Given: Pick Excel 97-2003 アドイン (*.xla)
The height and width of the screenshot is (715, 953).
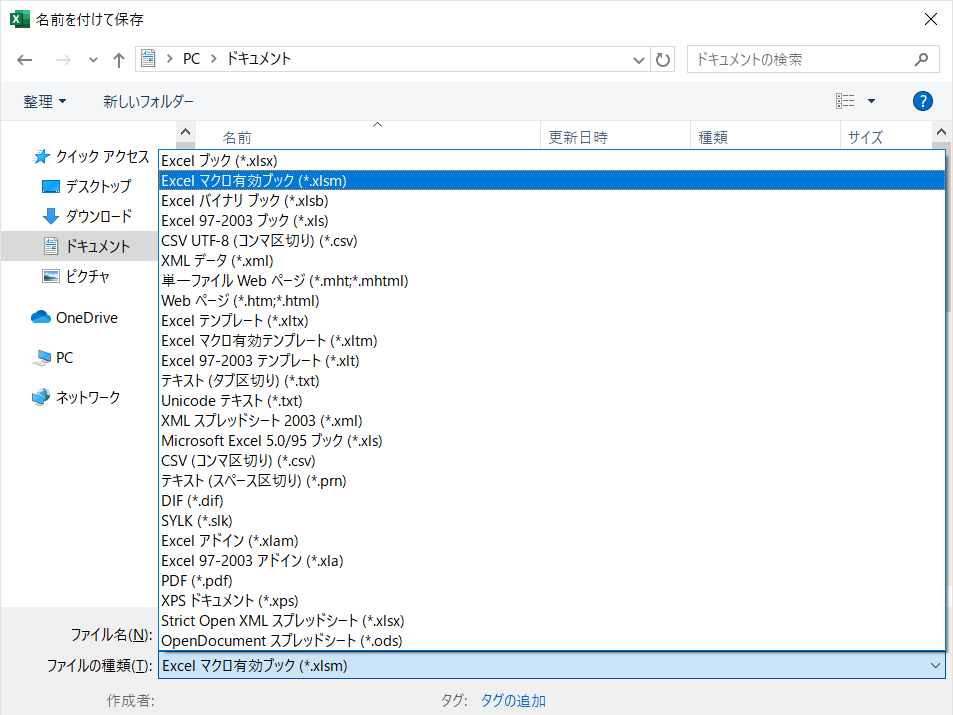Looking at the screenshot, I should click(x=552, y=561).
